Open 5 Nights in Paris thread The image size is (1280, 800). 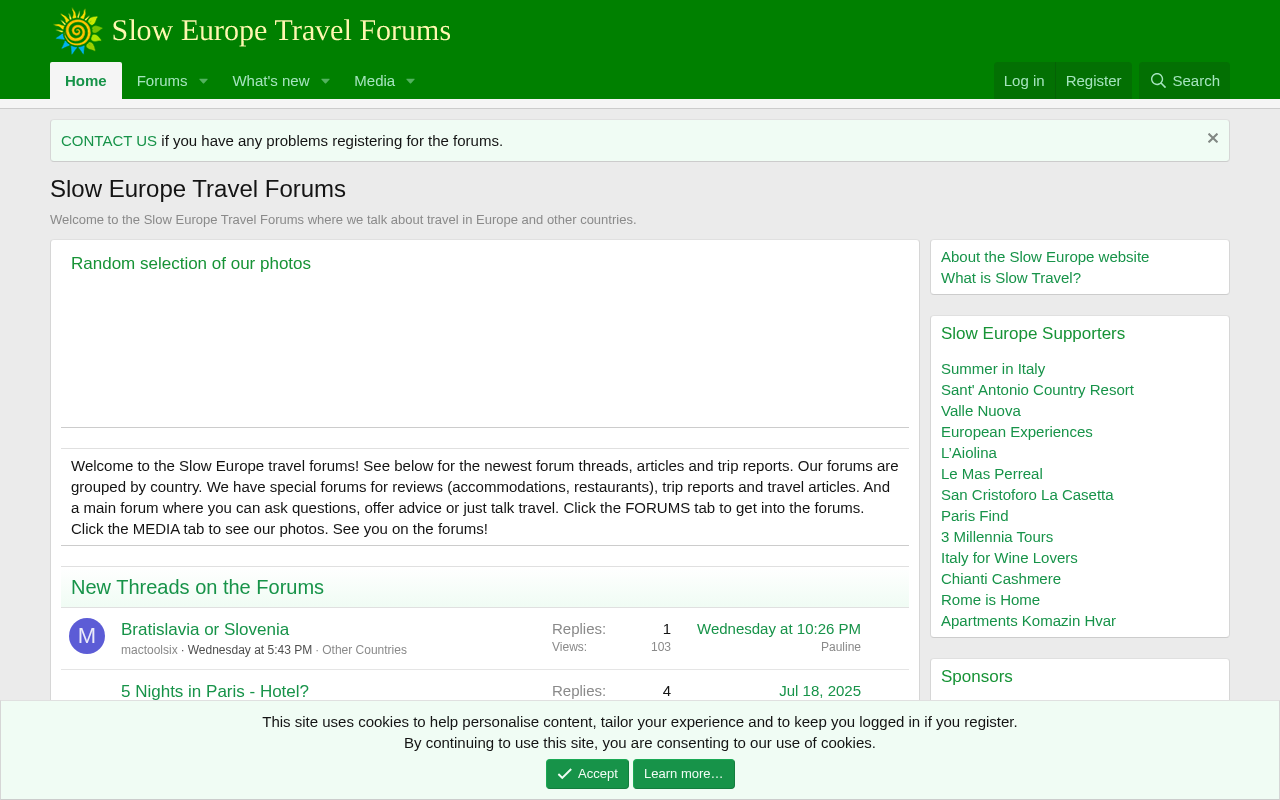tap(215, 692)
